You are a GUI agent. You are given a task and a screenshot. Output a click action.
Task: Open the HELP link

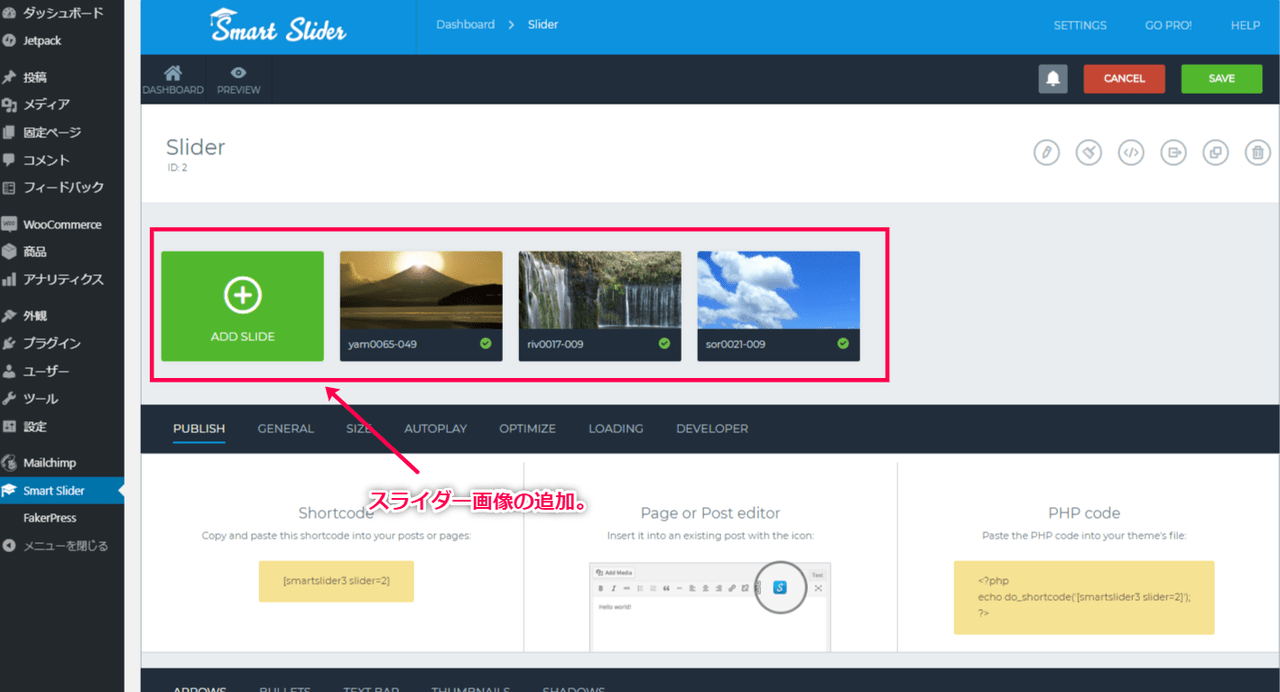click(1245, 26)
